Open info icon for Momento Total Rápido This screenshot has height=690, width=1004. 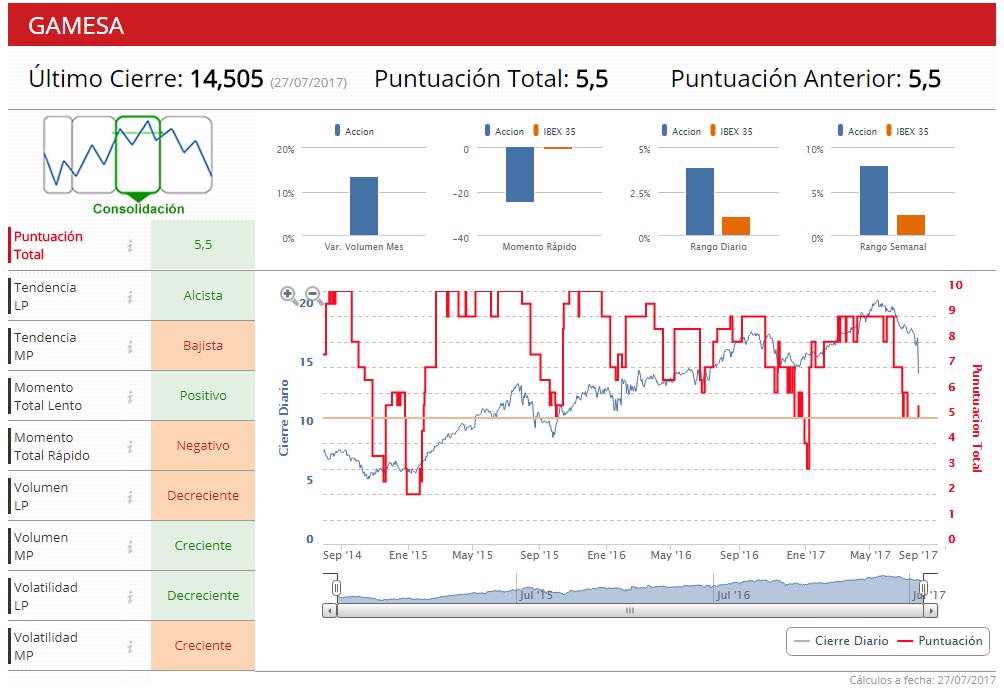click(x=130, y=446)
